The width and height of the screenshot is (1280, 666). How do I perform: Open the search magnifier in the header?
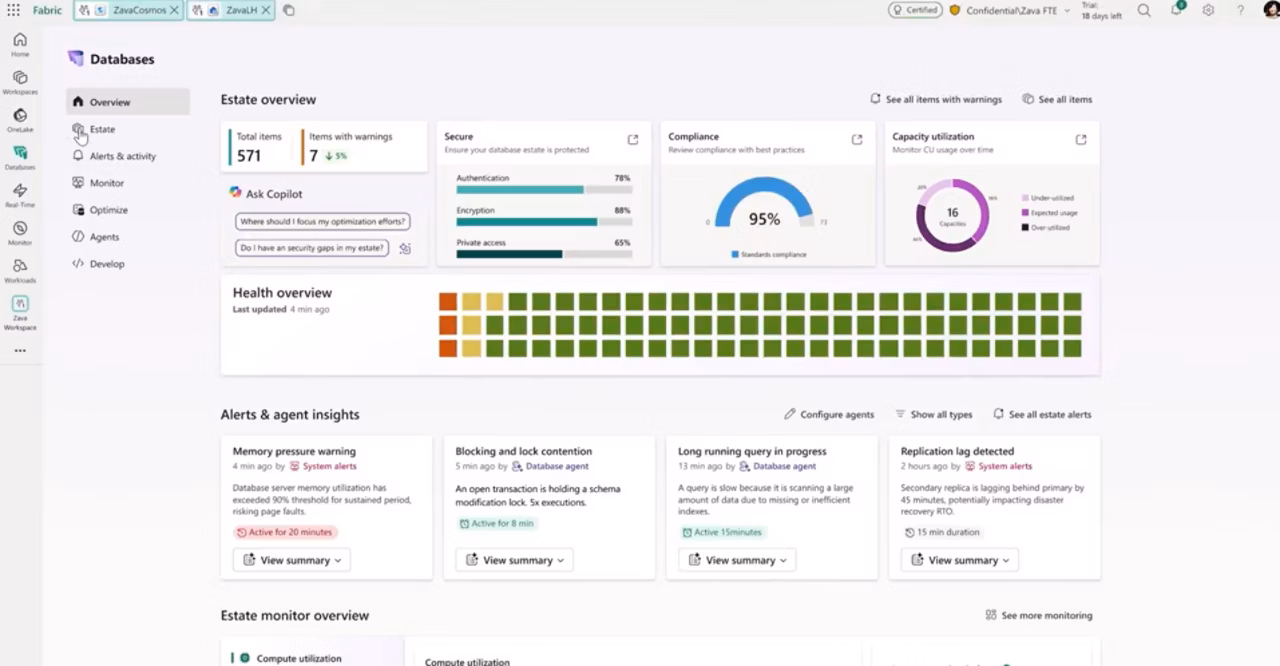1144,10
